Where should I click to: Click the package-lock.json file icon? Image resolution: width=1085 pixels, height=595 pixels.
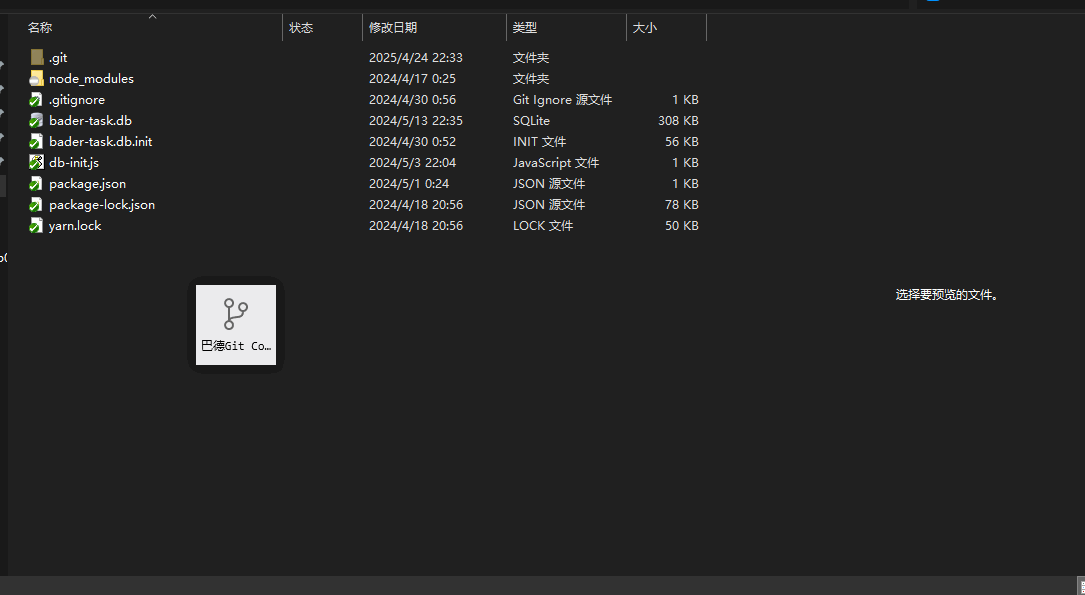pos(36,205)
